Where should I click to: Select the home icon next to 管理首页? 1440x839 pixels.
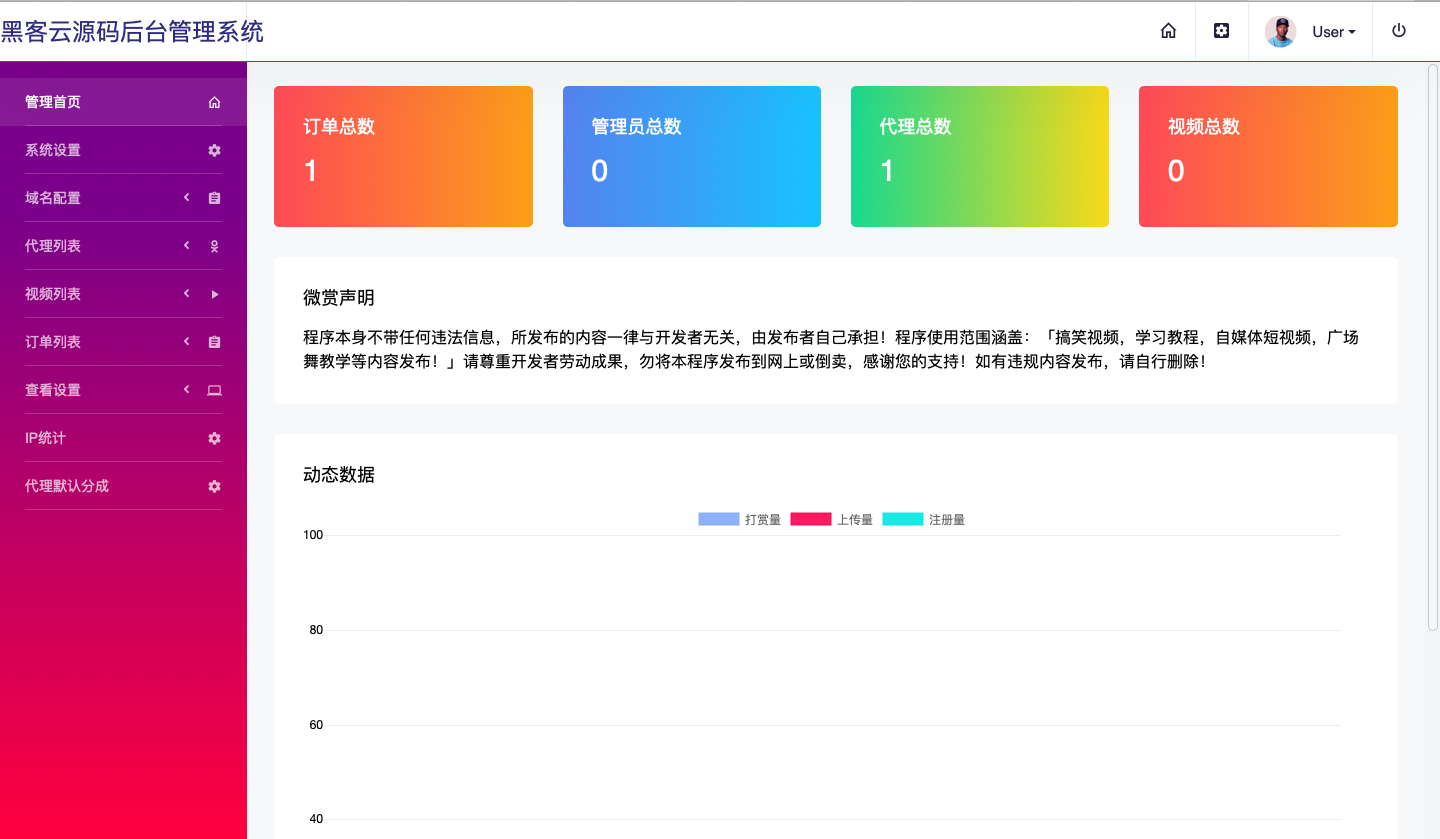point(214,101)
